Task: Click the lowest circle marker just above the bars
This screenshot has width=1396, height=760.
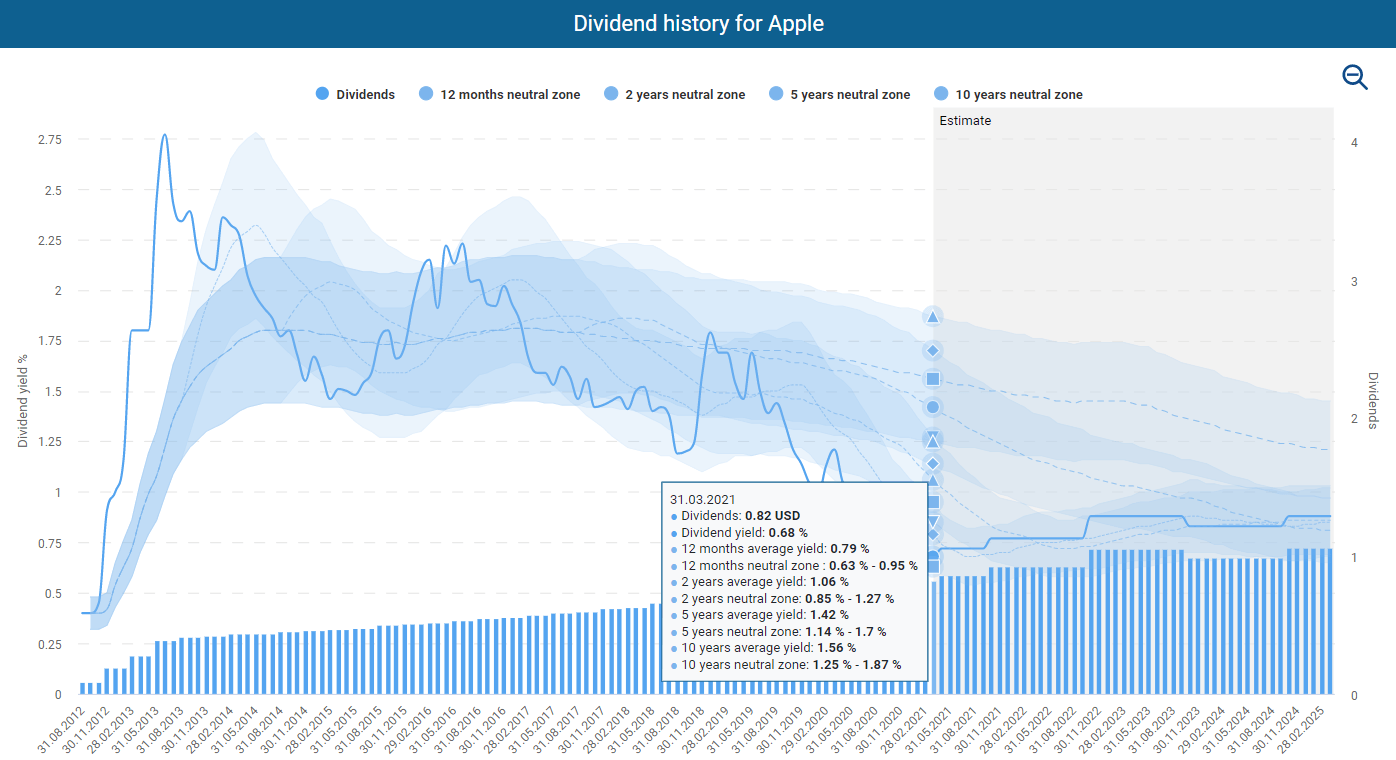Action: tap(932, 551)
